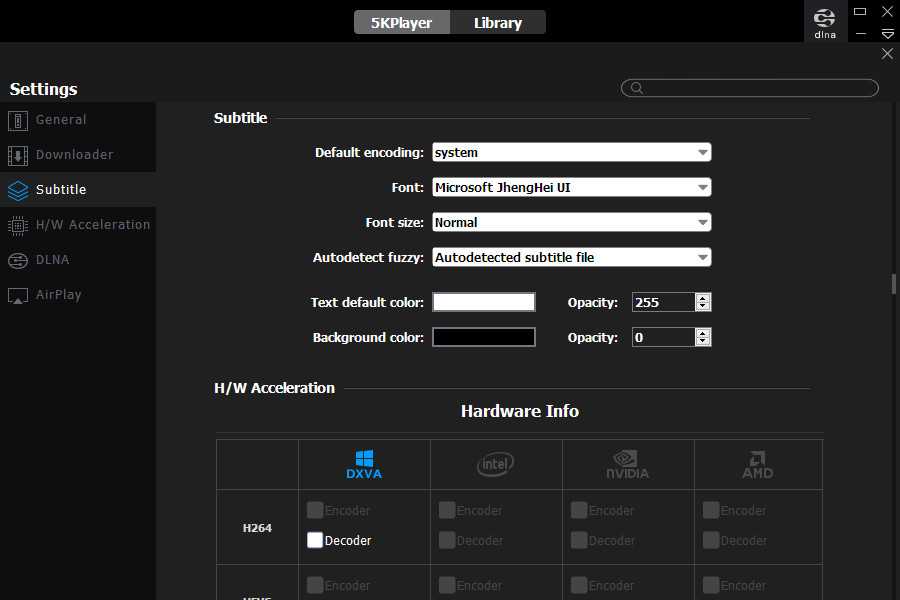
Task: Click the DLNA icon in title bar
Action: [824, 21]
